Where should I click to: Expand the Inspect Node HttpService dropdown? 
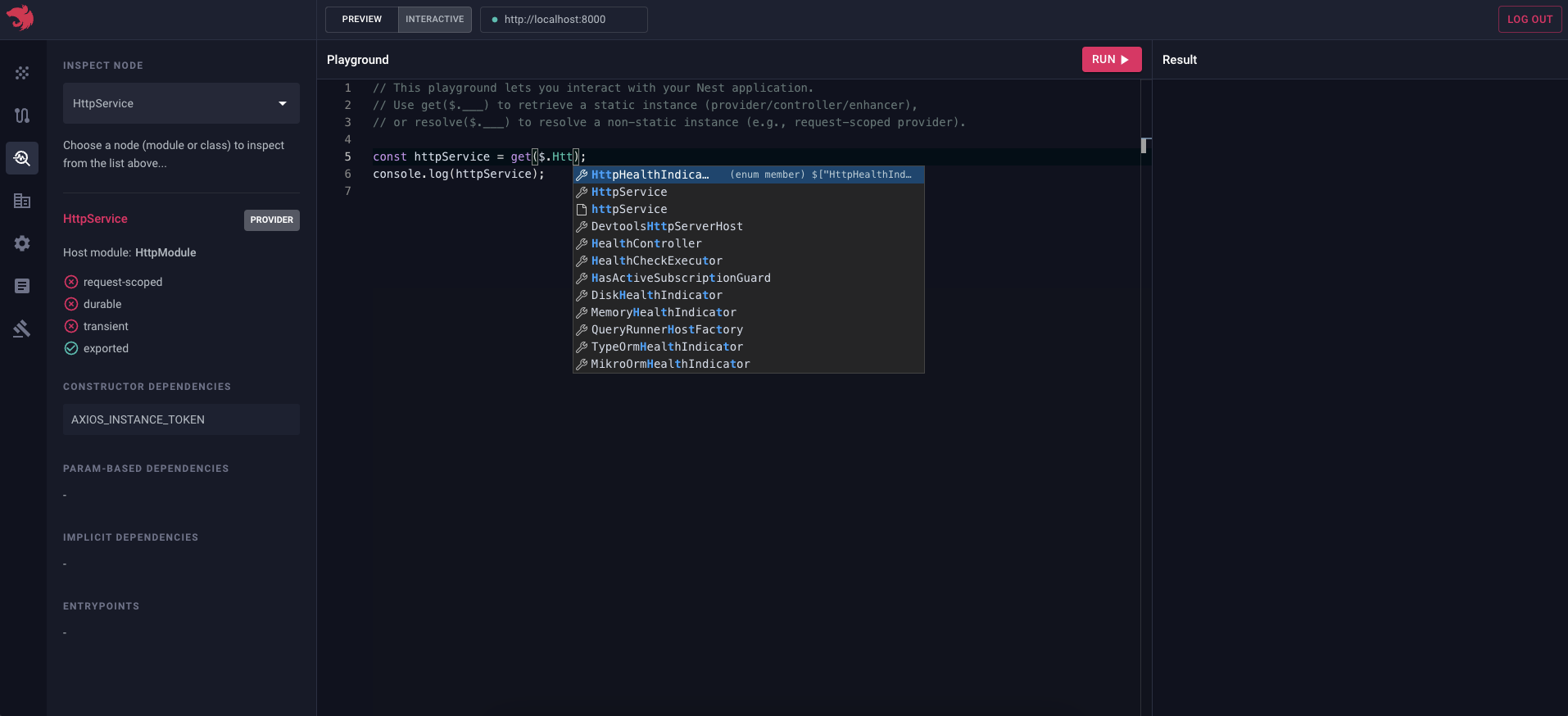[x=181, y=103]
